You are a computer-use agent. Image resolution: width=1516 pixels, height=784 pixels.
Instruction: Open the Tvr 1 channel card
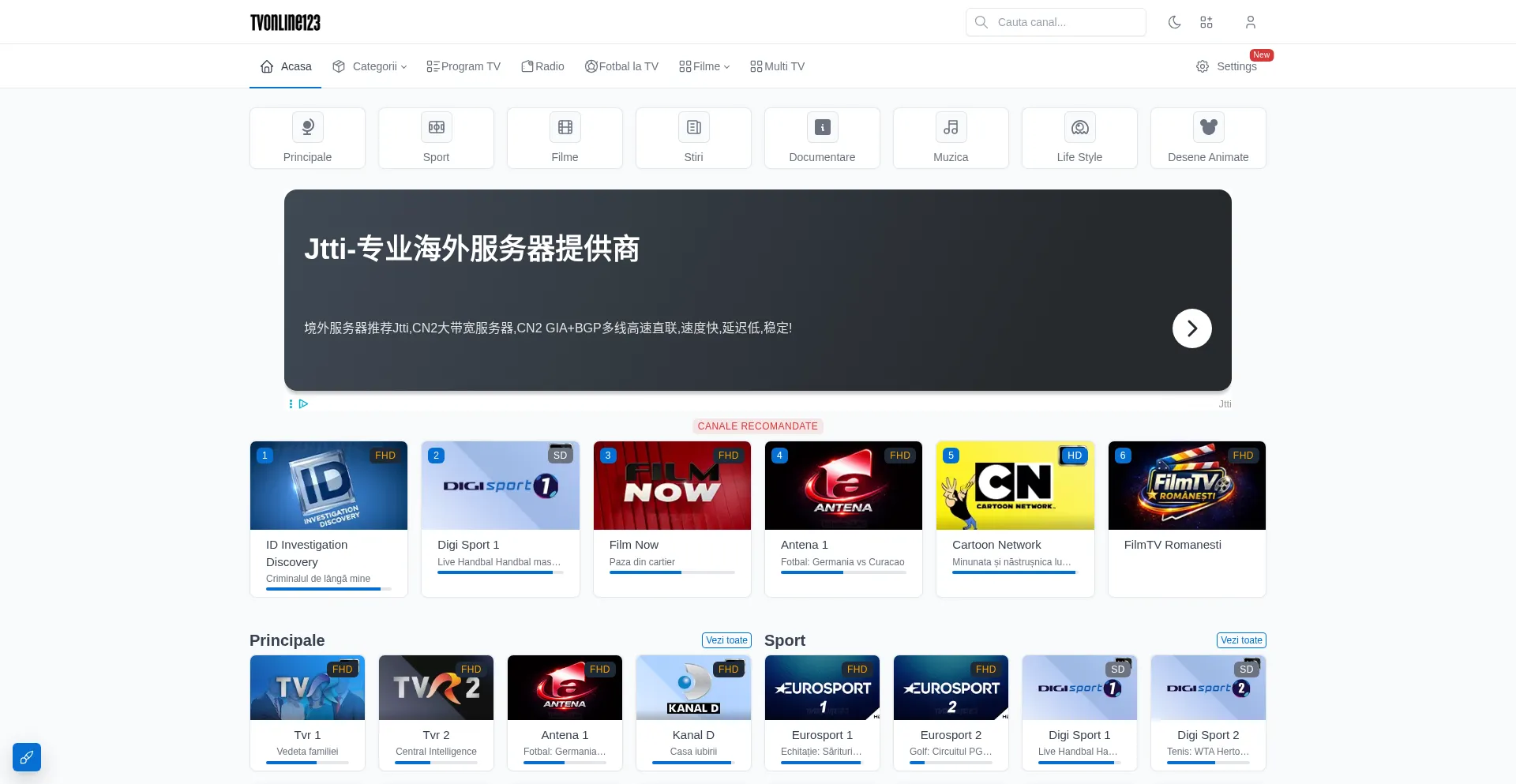(308, 713)
